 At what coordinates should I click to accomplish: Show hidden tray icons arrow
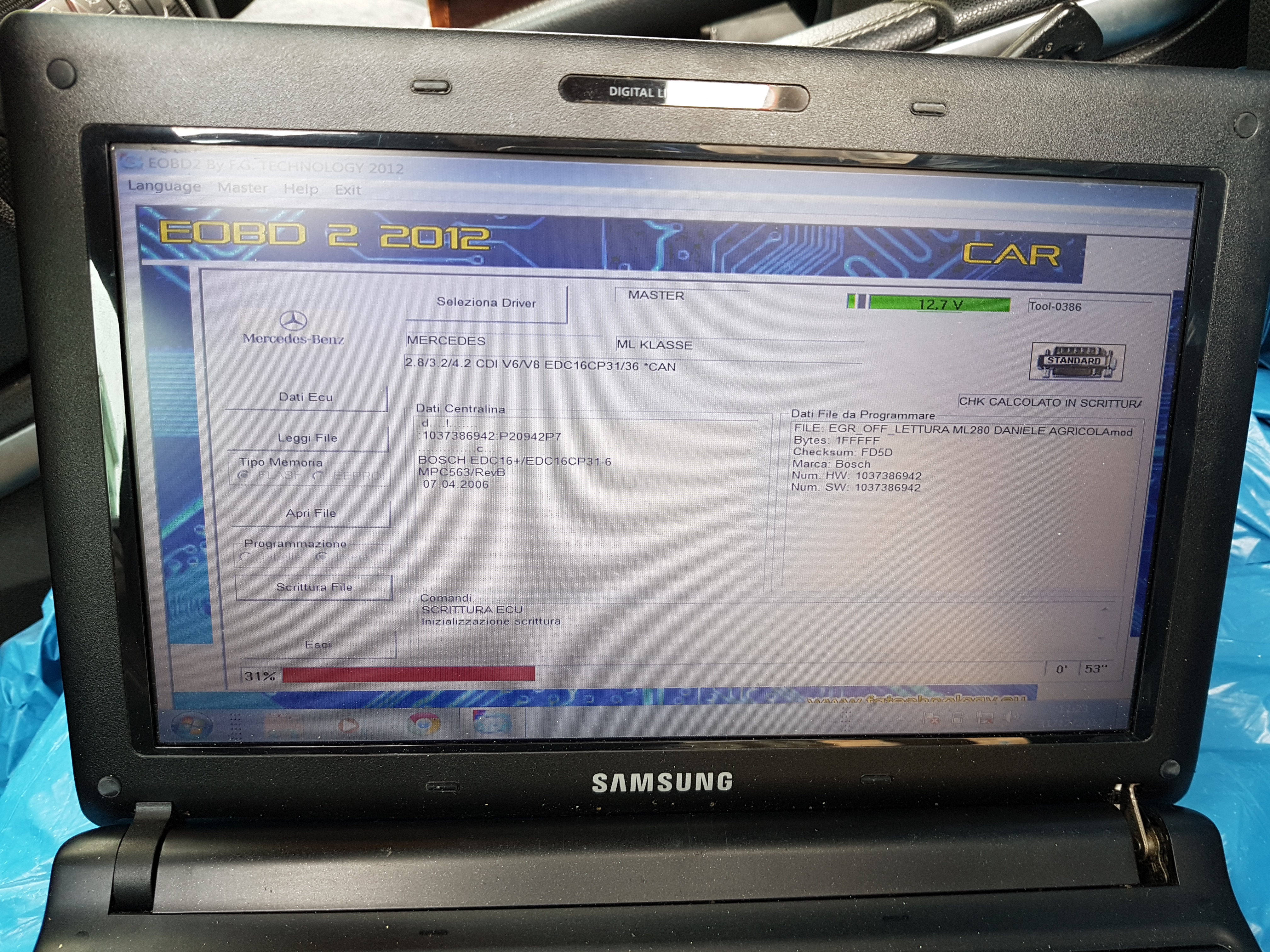[900, 718]
